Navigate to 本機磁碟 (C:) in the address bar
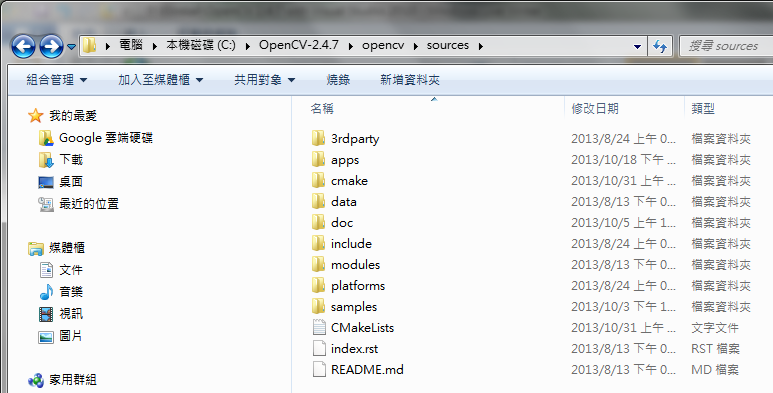This screenshot has height=393, width=773. coord(201,45)
